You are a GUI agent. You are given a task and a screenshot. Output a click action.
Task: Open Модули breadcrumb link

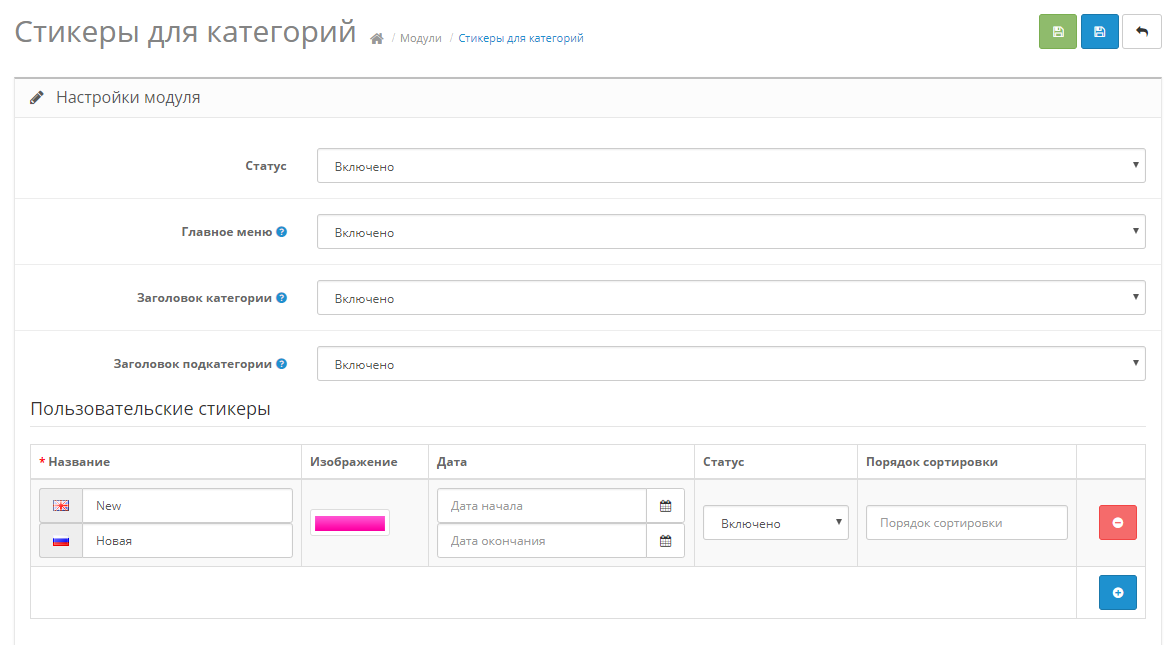coord(420,39)
